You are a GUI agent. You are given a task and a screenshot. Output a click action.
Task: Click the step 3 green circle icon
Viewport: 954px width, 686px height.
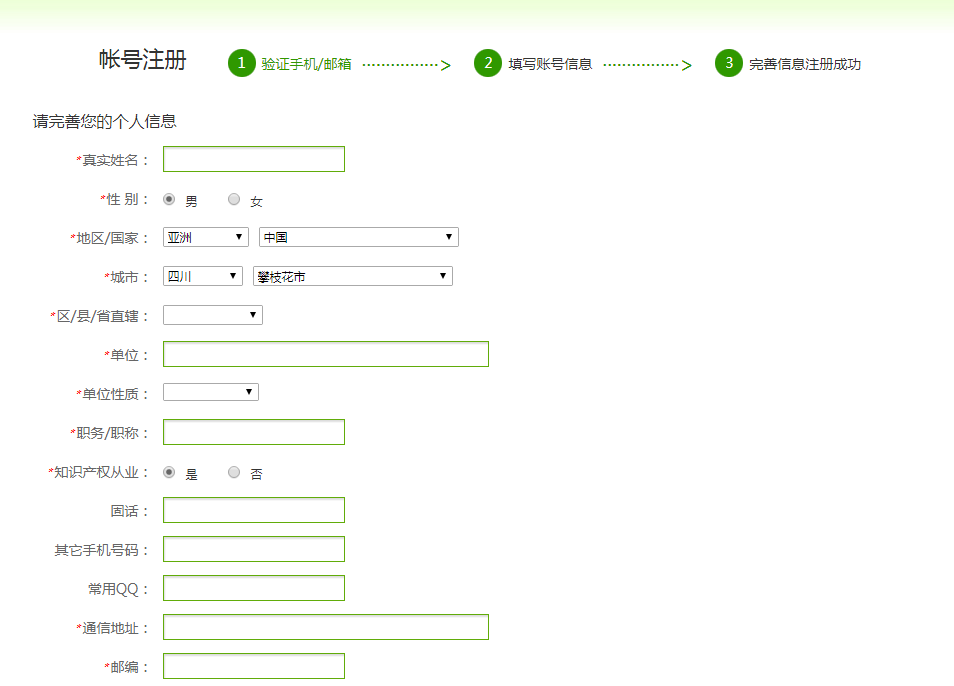(x=728, y=63)
